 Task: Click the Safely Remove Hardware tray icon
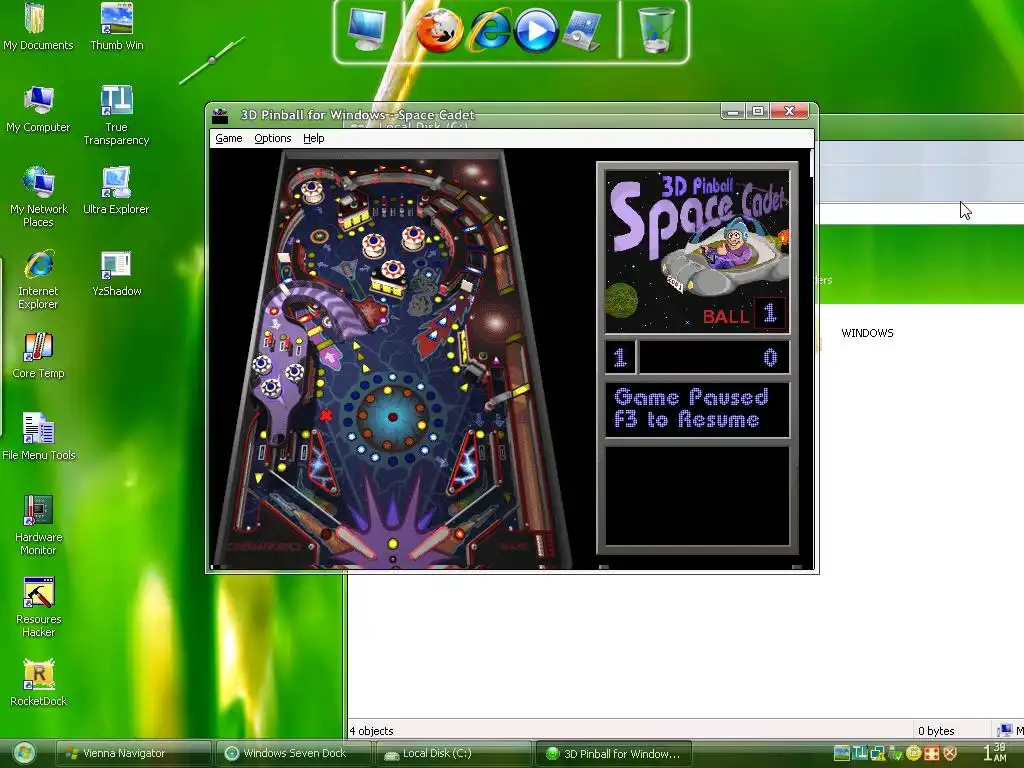point(895,754)
